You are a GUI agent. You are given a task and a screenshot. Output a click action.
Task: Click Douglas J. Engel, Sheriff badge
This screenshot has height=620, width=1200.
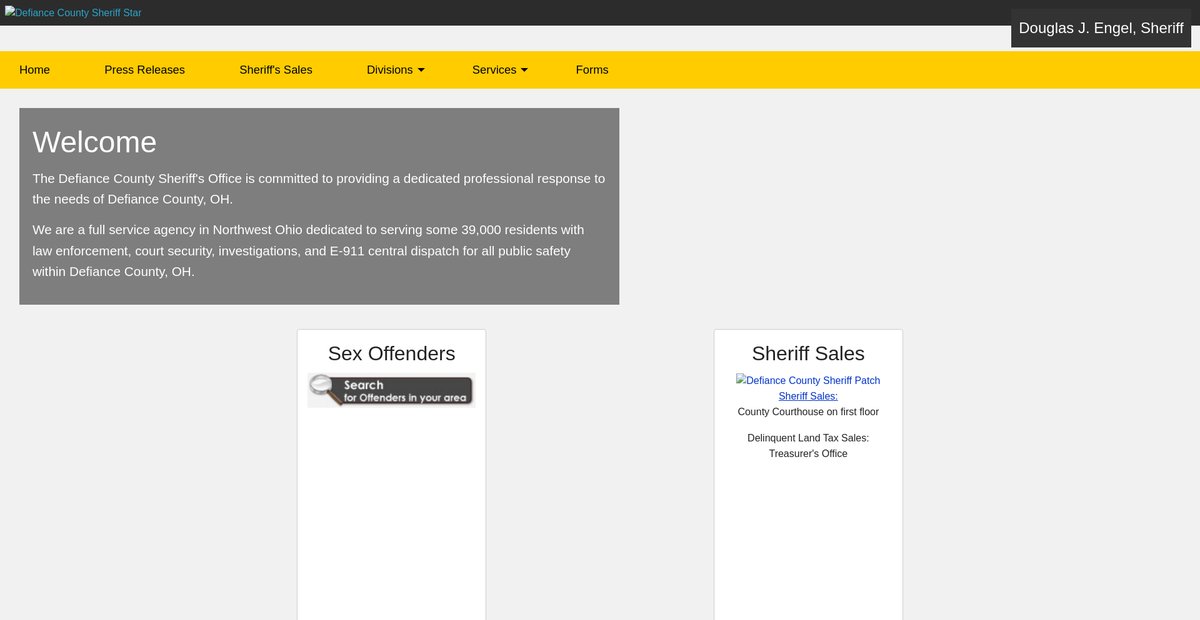(1101, 28)
